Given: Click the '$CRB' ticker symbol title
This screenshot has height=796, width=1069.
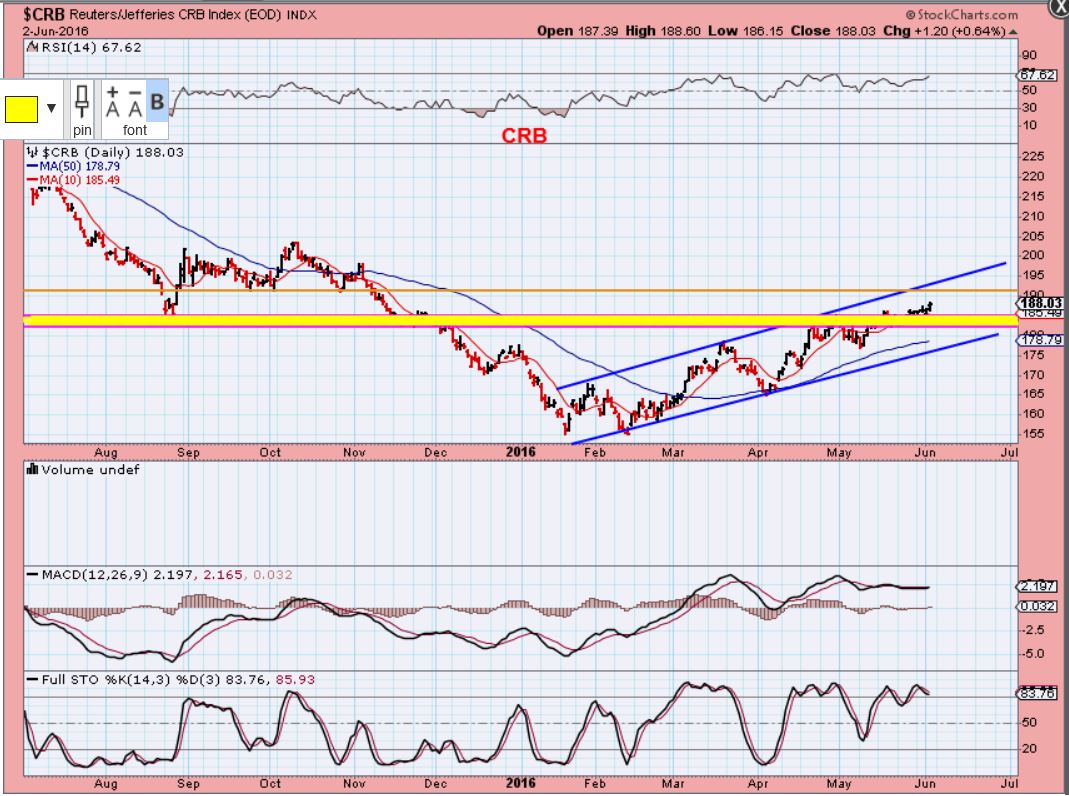Looking at the screenshot, I should [x=44, y=14].
